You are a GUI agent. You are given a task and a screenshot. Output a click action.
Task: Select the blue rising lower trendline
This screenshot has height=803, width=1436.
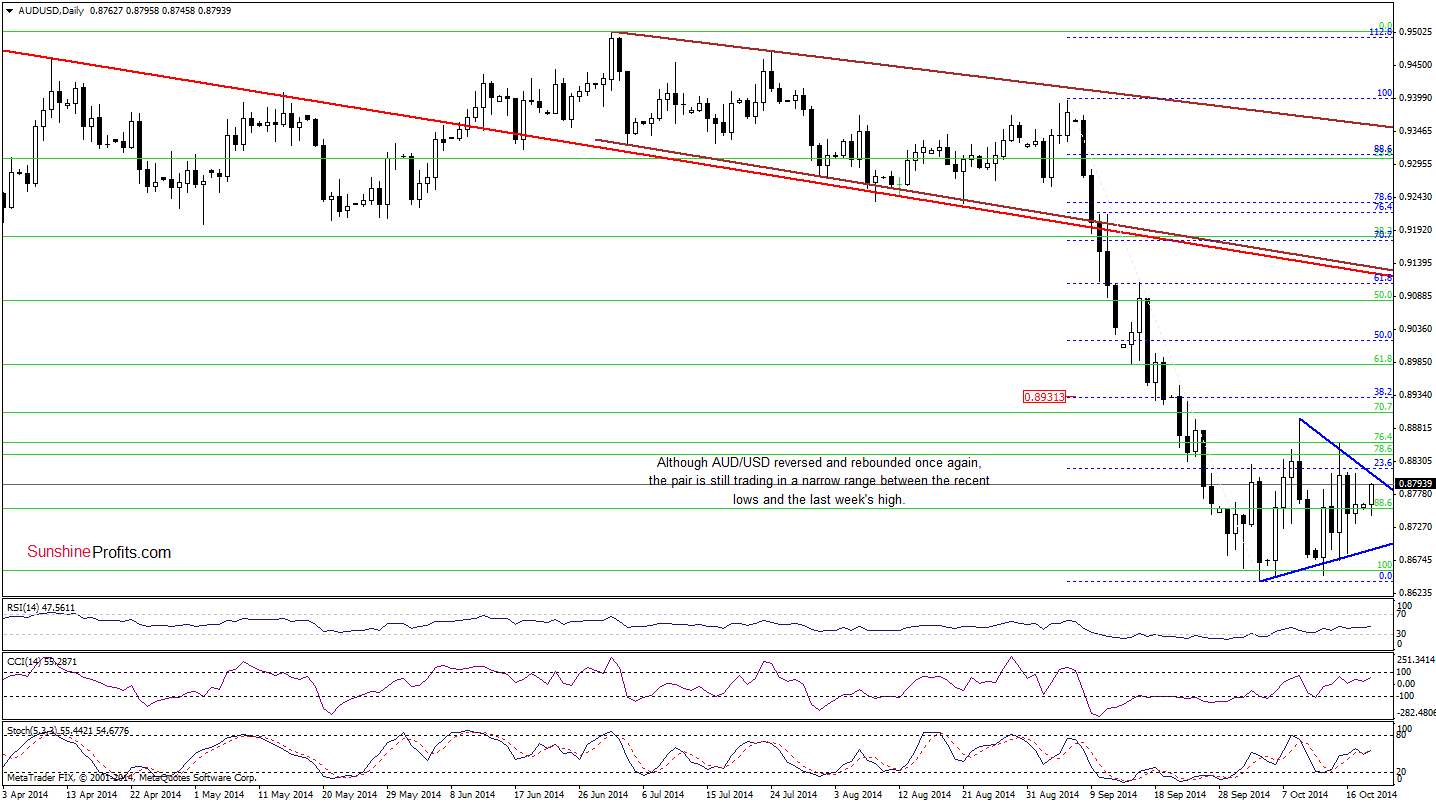pos(1326,562)
